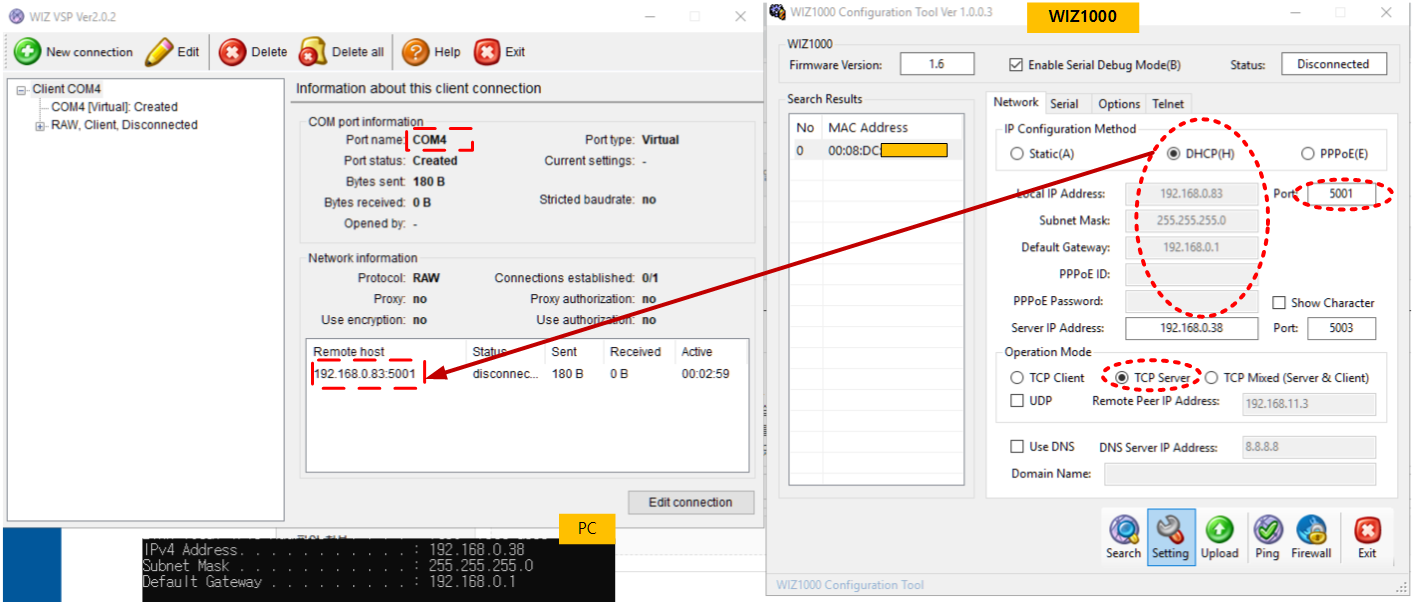This screenshot has height=603, width=1414.
Task: Switch to the Serial tab
Action: (1064, 104)
